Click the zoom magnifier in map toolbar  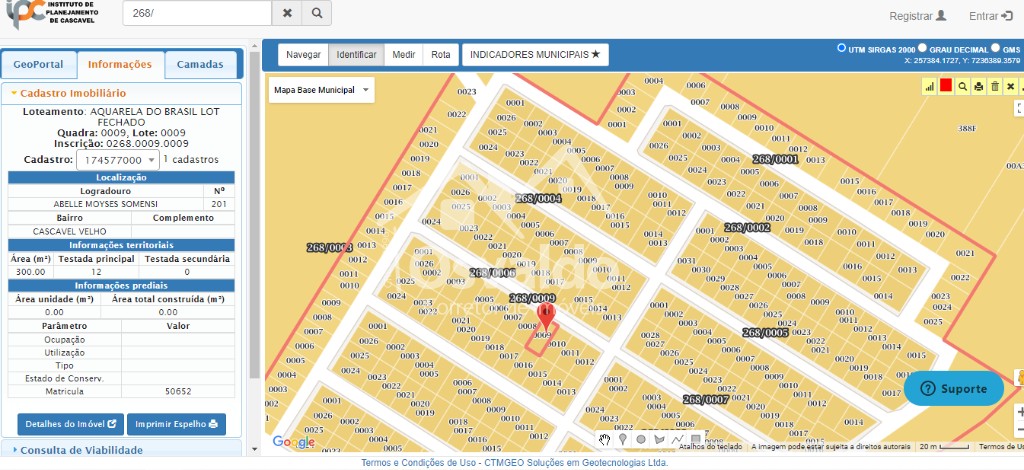(x=962, y=87)
